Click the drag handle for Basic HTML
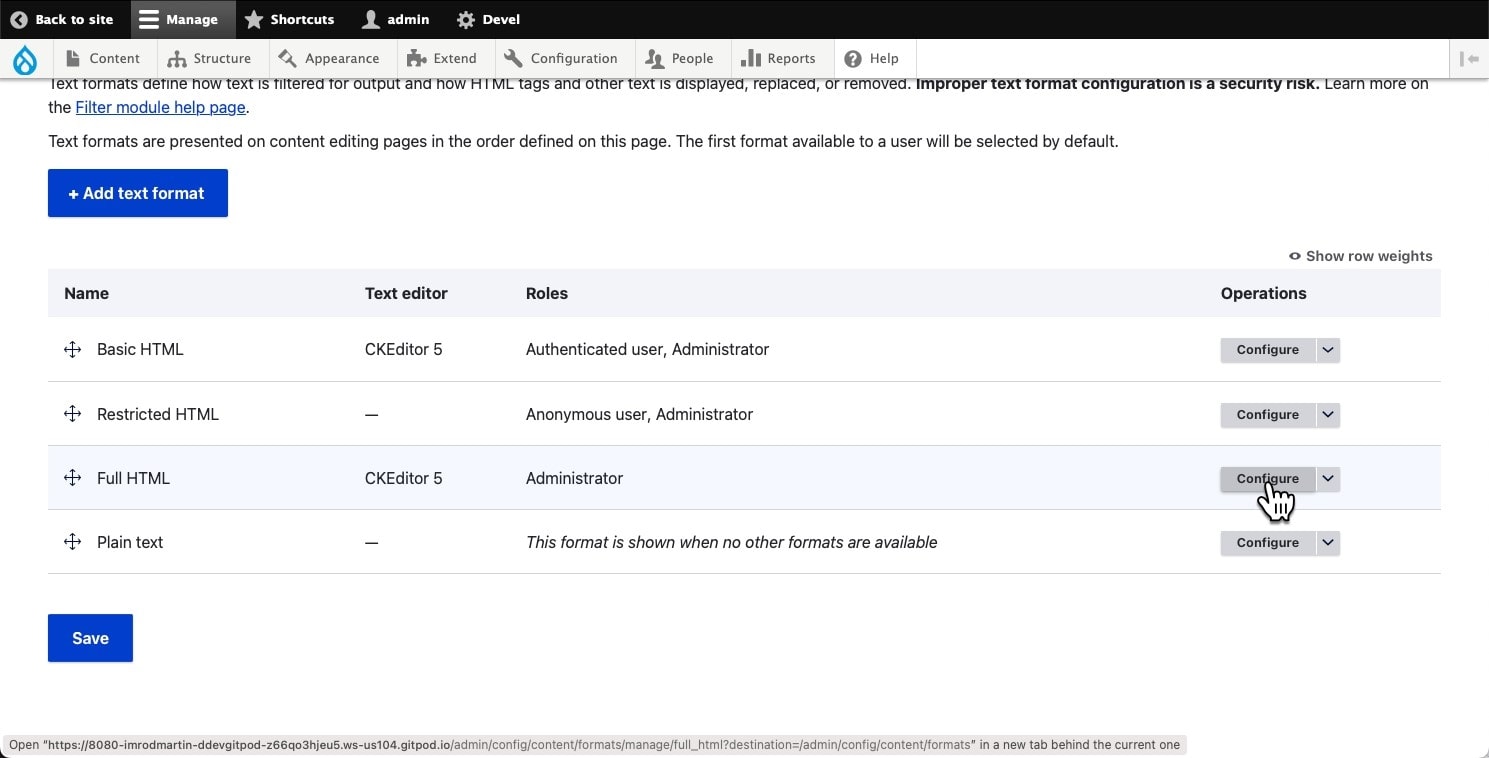The image size is (1489, 758). (72, 349)
